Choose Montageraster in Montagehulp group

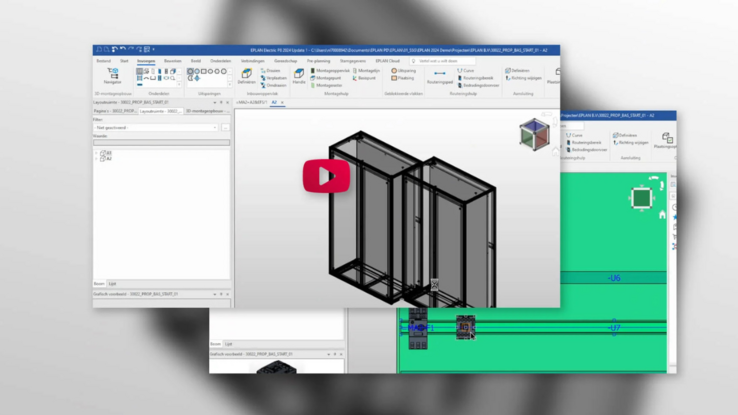point(326,86)
